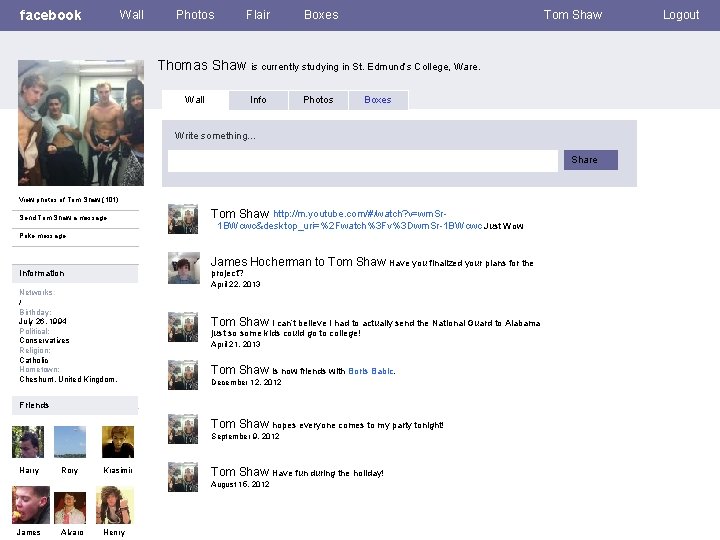Open the YouTube link in Tom's post
Screen dimensions: 720x540
point(349,219)
